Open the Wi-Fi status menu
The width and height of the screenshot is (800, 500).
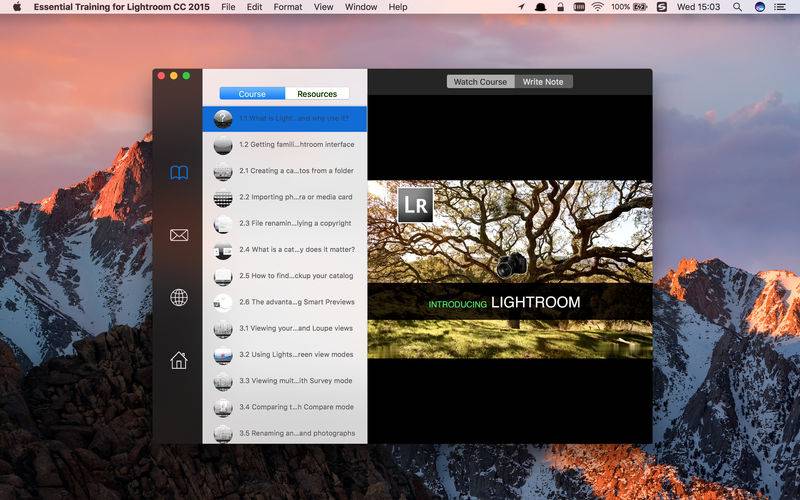[597, 7]
